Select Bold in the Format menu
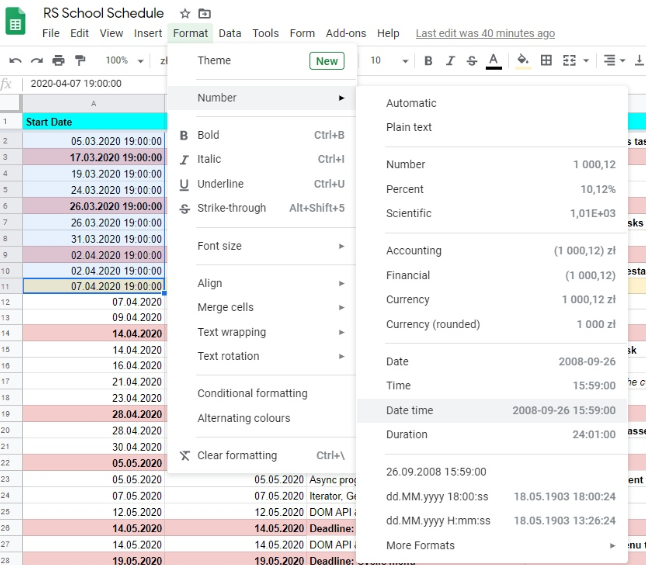 point(262,135)
